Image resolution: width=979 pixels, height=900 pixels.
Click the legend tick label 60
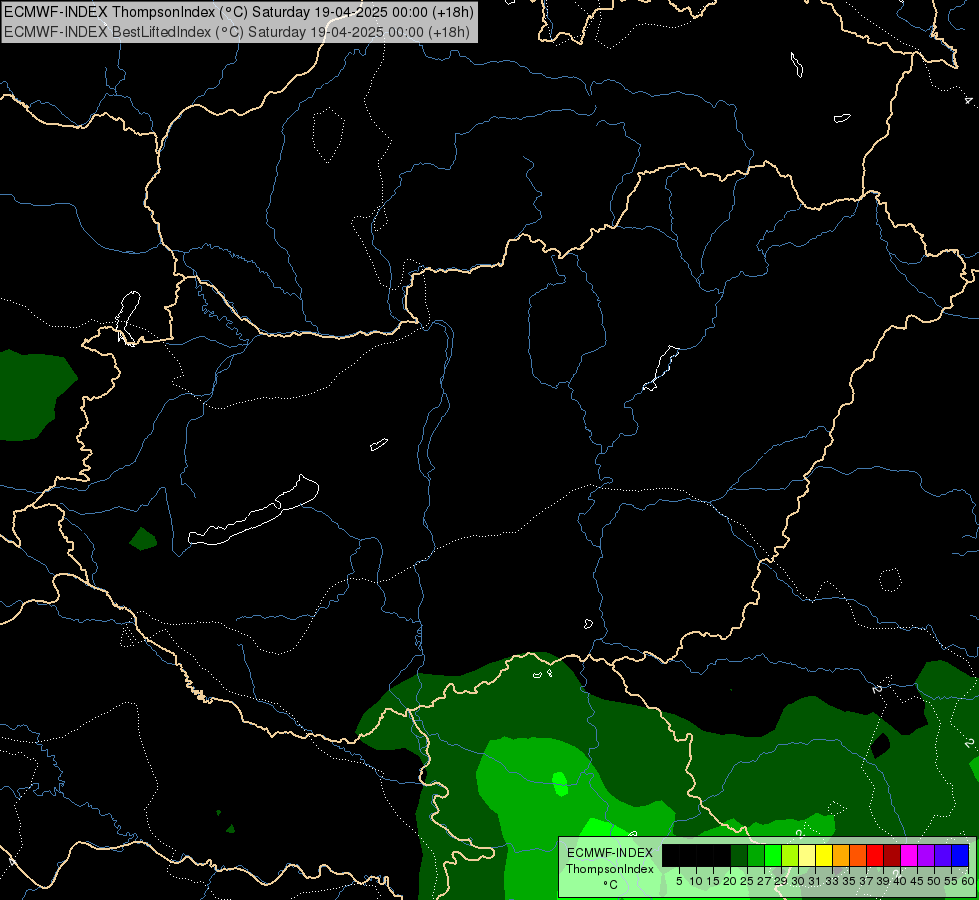[x=968, y=881]
